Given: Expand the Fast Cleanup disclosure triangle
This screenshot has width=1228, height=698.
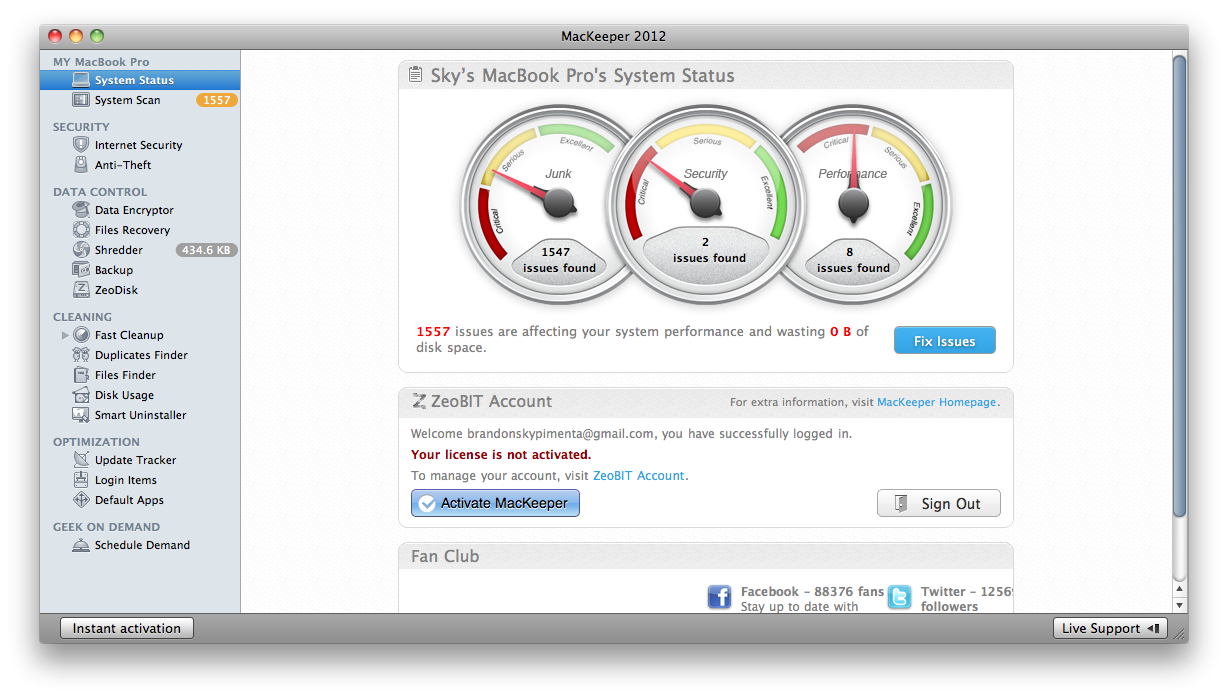Looking at the screenshot, I should click(x=65, y=335).
